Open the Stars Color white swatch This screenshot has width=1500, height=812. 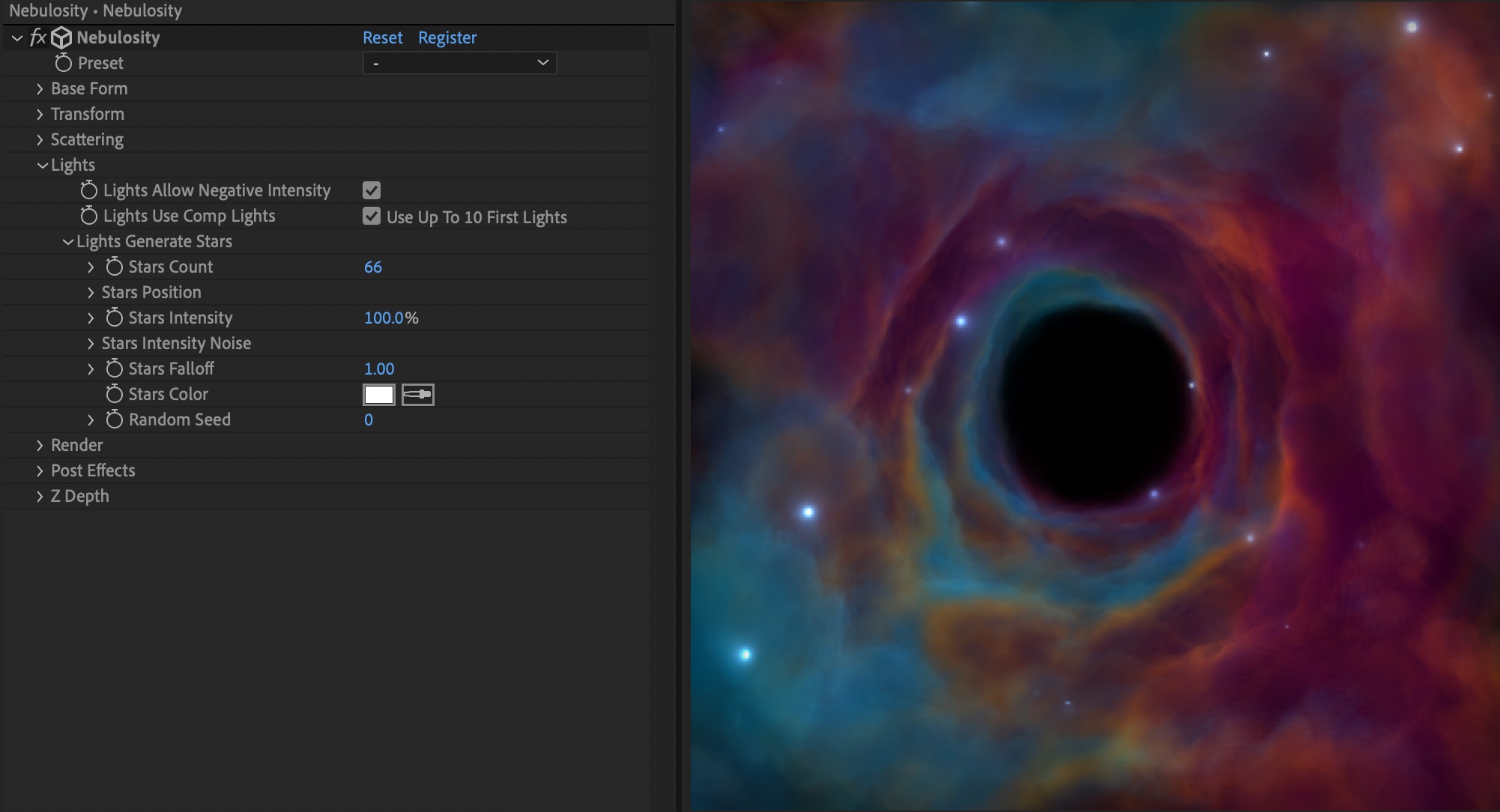point(379,394)
